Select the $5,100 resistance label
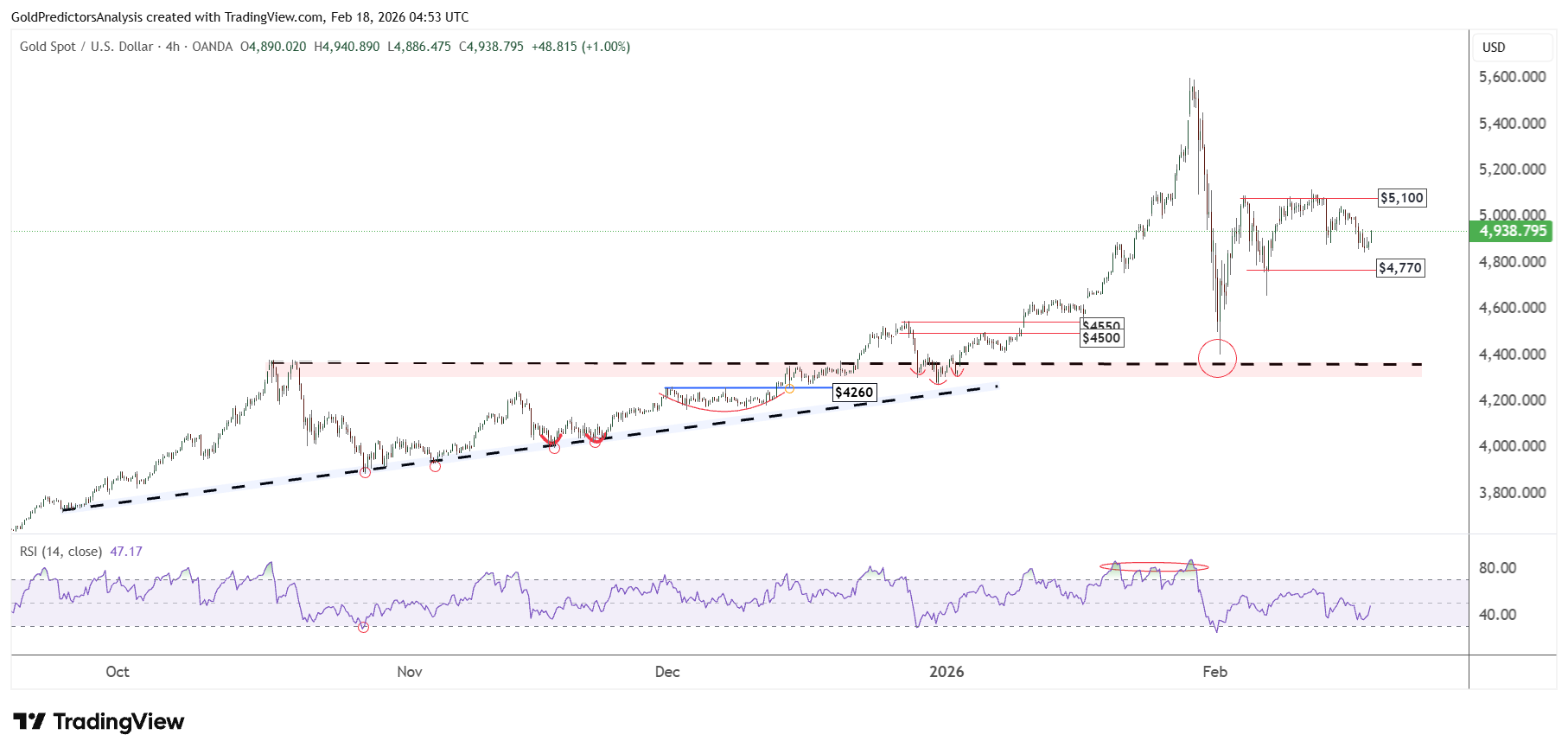The height and width of the screenshot is (754, 1568). pos(1401,198)
